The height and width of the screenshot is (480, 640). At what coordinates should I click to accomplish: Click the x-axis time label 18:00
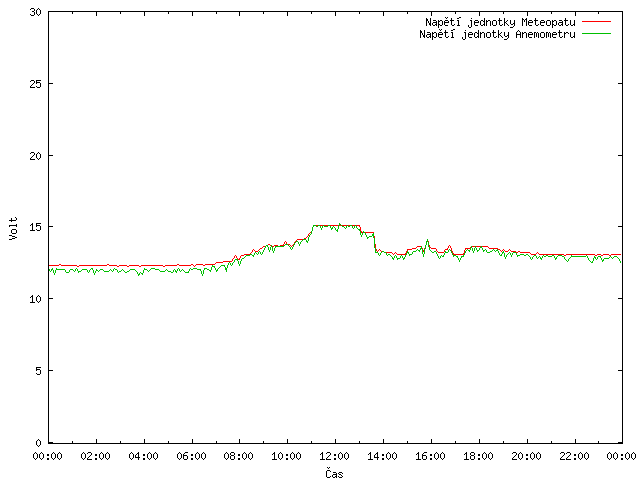478,456
